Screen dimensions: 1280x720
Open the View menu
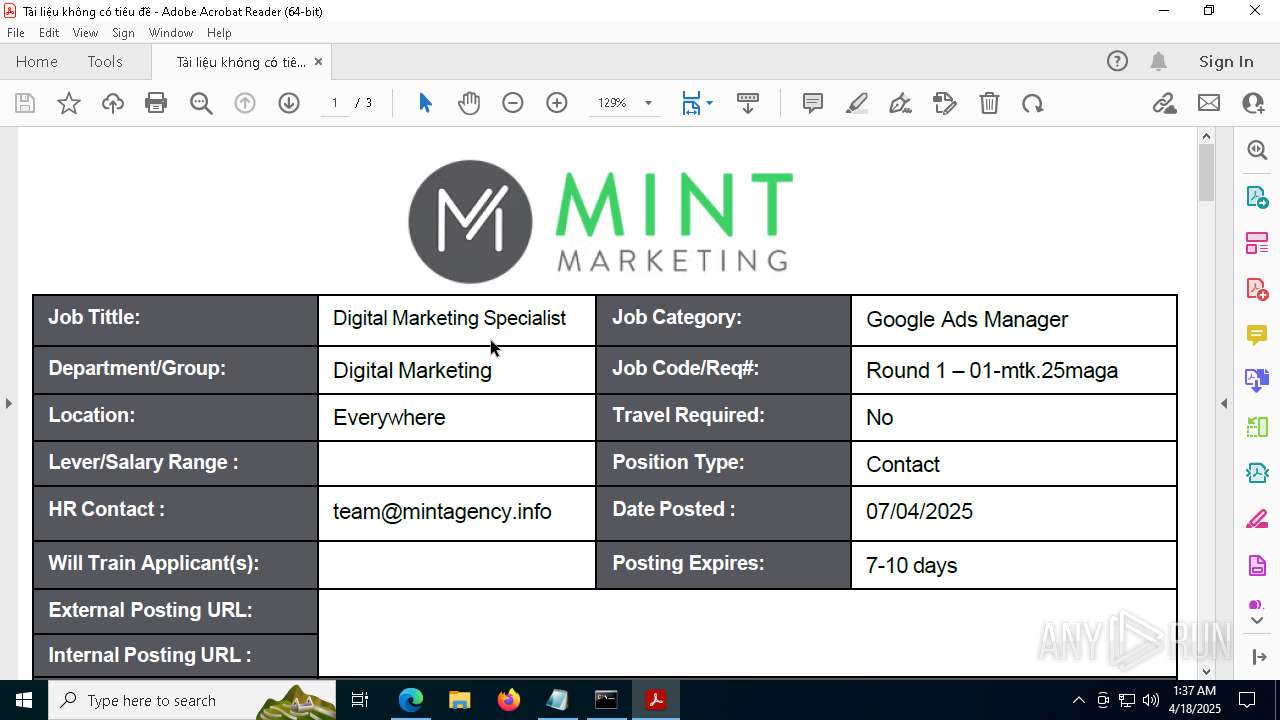(85, 33)
